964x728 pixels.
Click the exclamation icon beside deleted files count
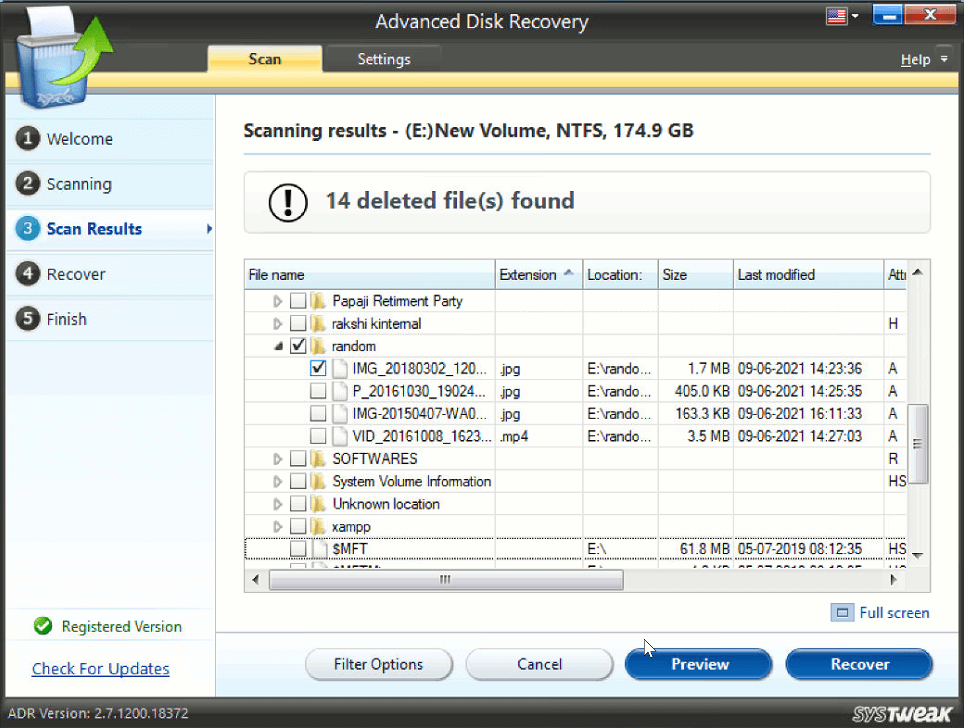point(287,201)
